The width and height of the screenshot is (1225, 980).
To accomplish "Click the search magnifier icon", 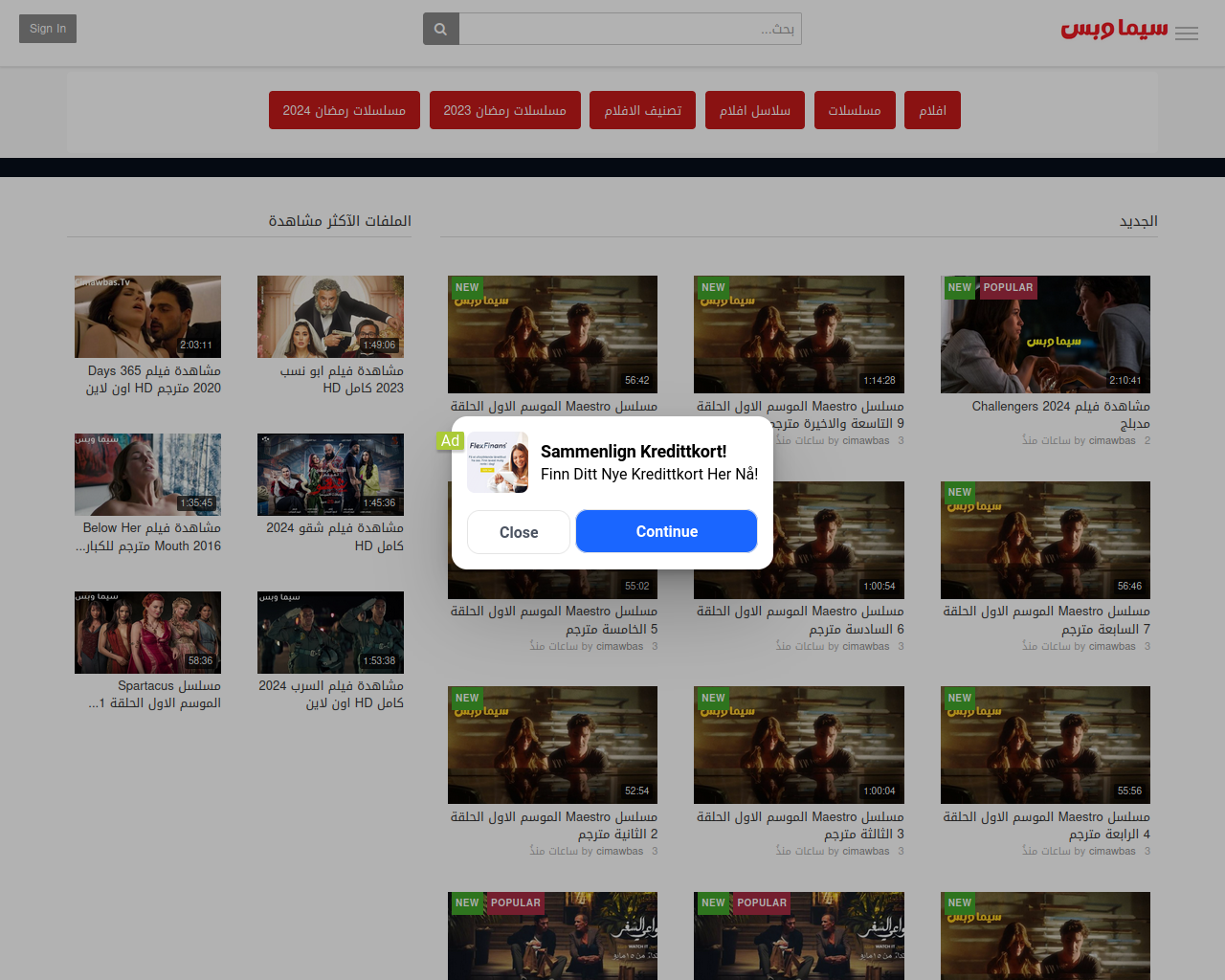I will coord(441,29).
